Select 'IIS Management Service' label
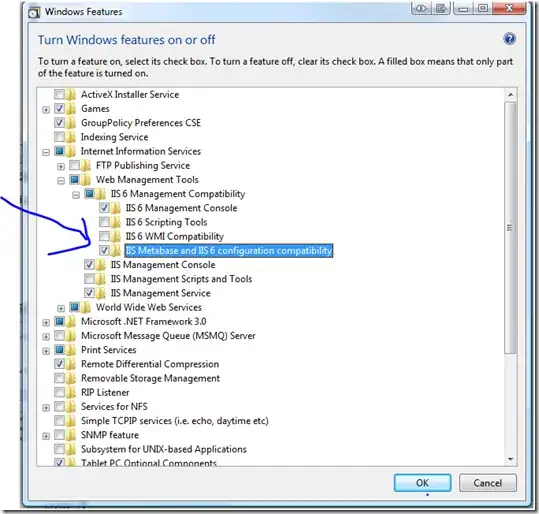This screenshot has width=539, height=514. [160, 293]
